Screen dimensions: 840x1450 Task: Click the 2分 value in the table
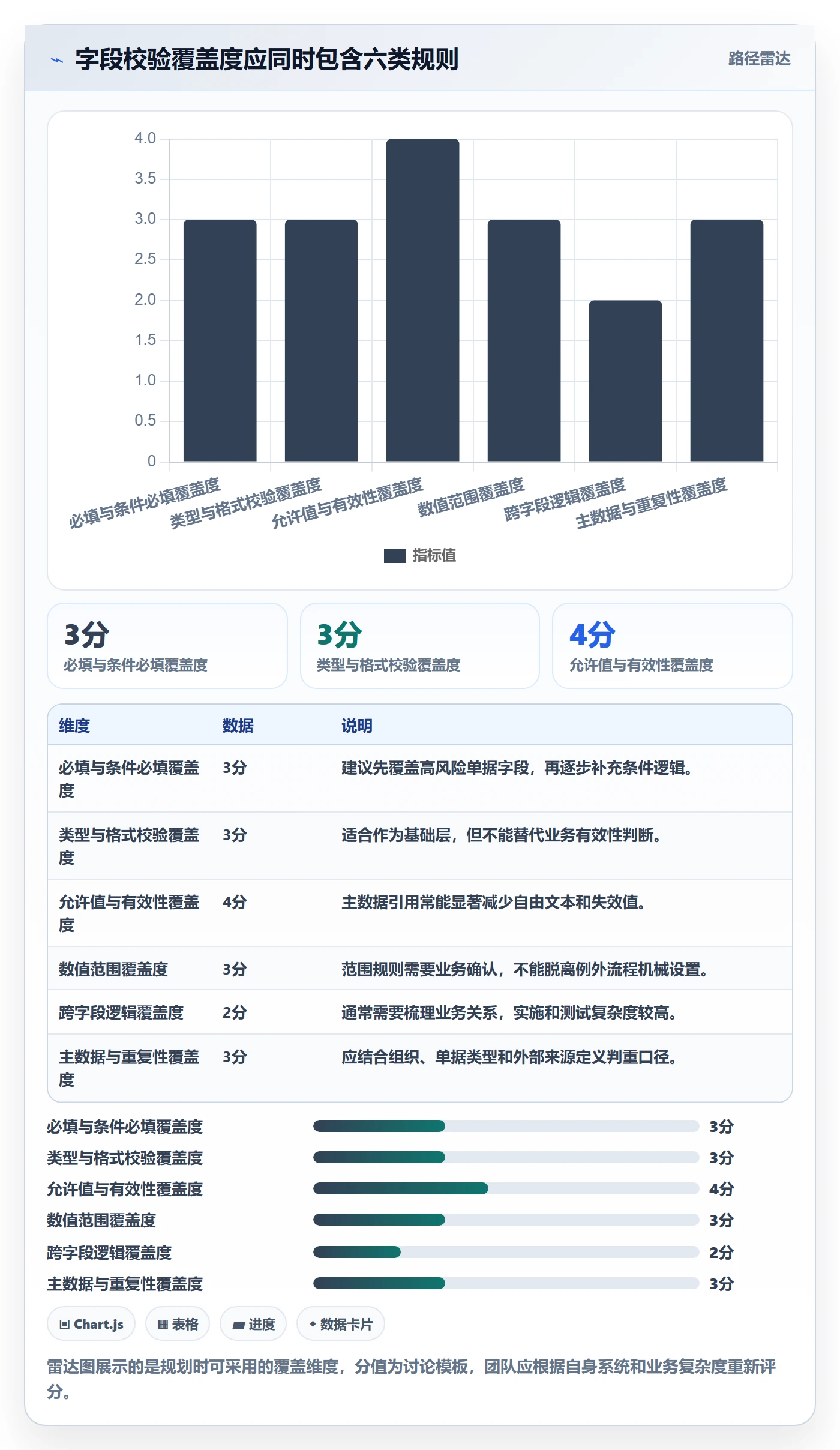coord(235,1012)
